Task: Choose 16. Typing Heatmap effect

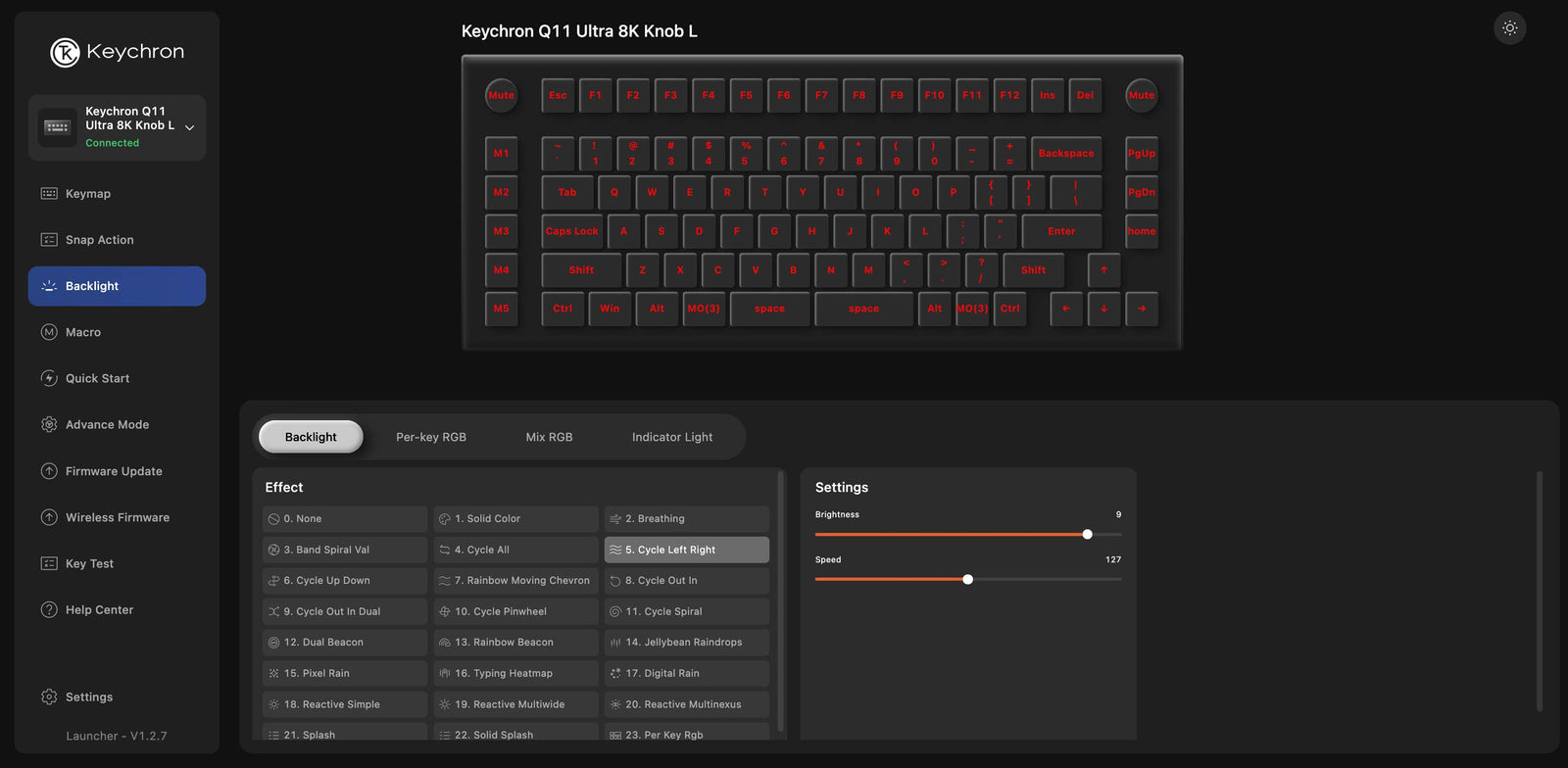Action: 516,673
